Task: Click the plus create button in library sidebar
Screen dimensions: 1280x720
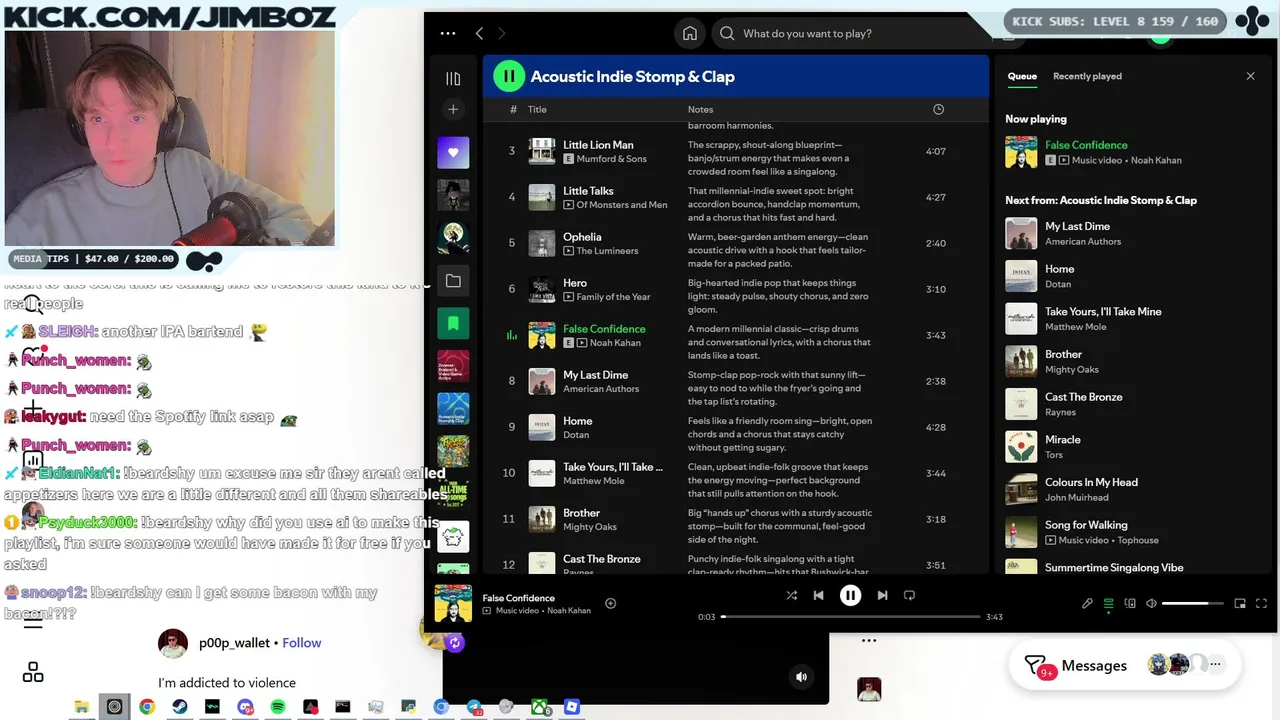Action: pos(453,109)
